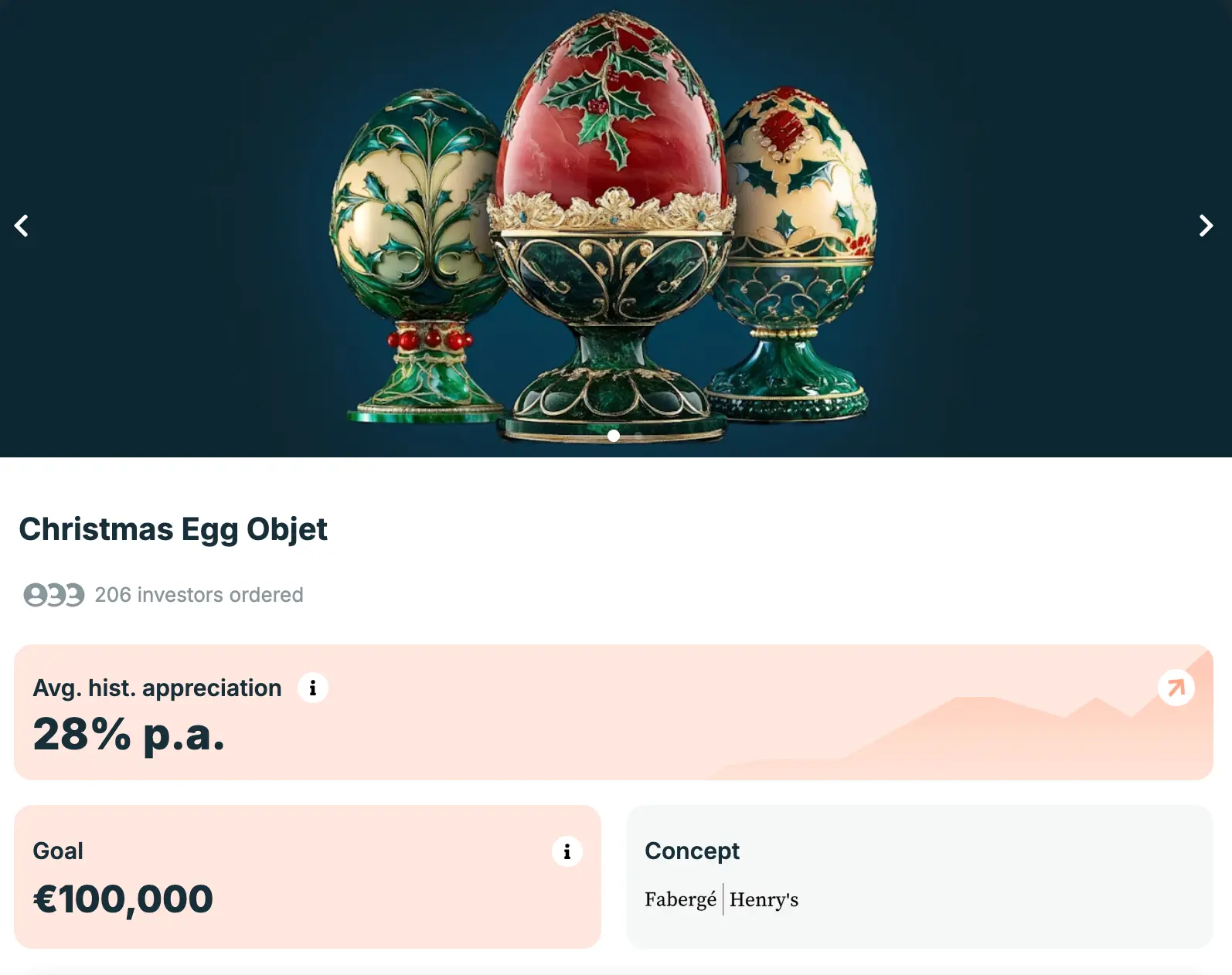Go back to the previous gallery slide

(x=22, y=226)
